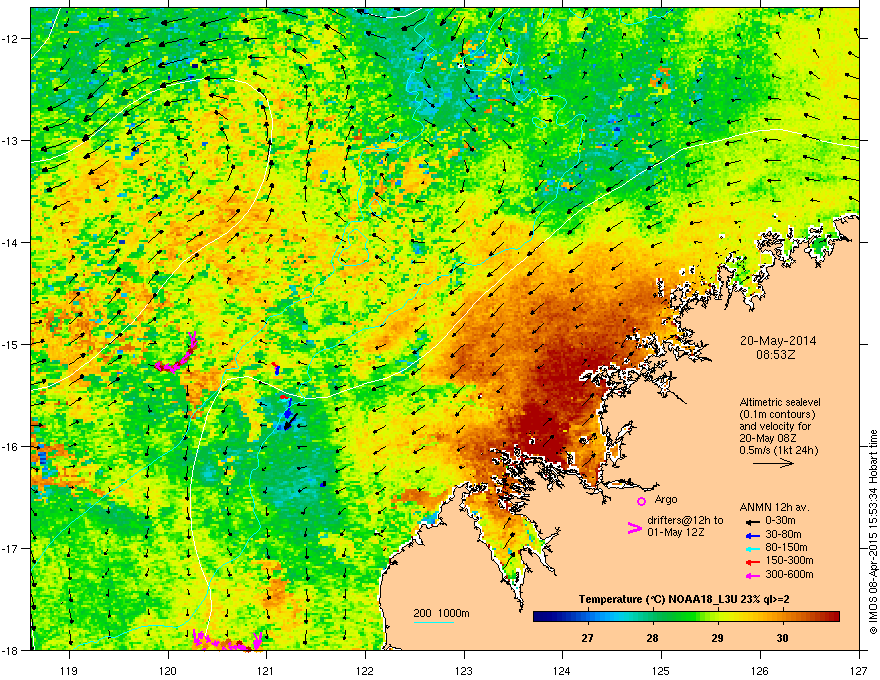Click the time label 08:53Z
The width and height of the screenshot is (880, 680).
point(776,355)
